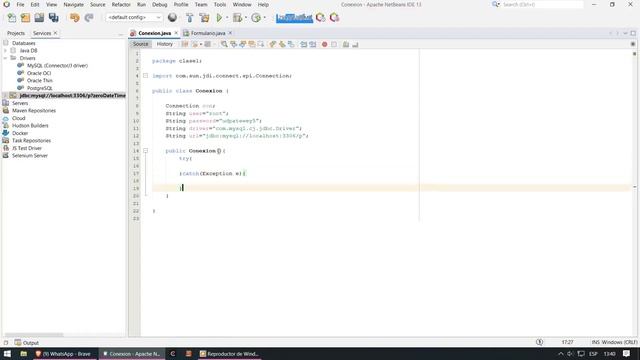The height and width of the screenshot is (360, 640).
Task: Click the first garbage collection icon after memory bar
Action: point(321,18)
